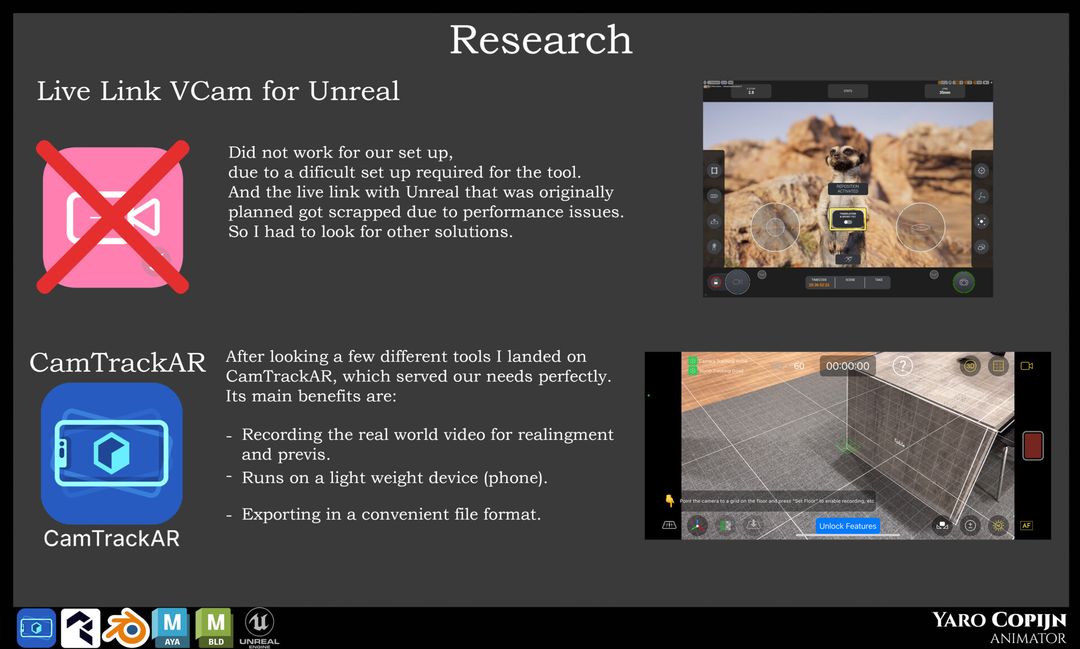Viewport: 1080px width, 649px height.
Task: Open the help question mark in CamTrackAR
Action: 902,365
